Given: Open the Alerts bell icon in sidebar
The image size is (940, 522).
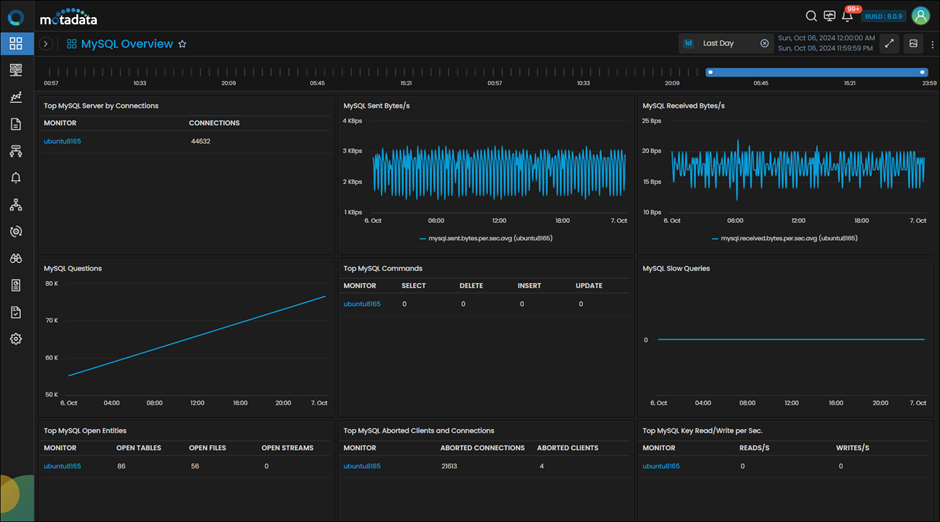Looking at the screenshot, I should tap(16, 178).
